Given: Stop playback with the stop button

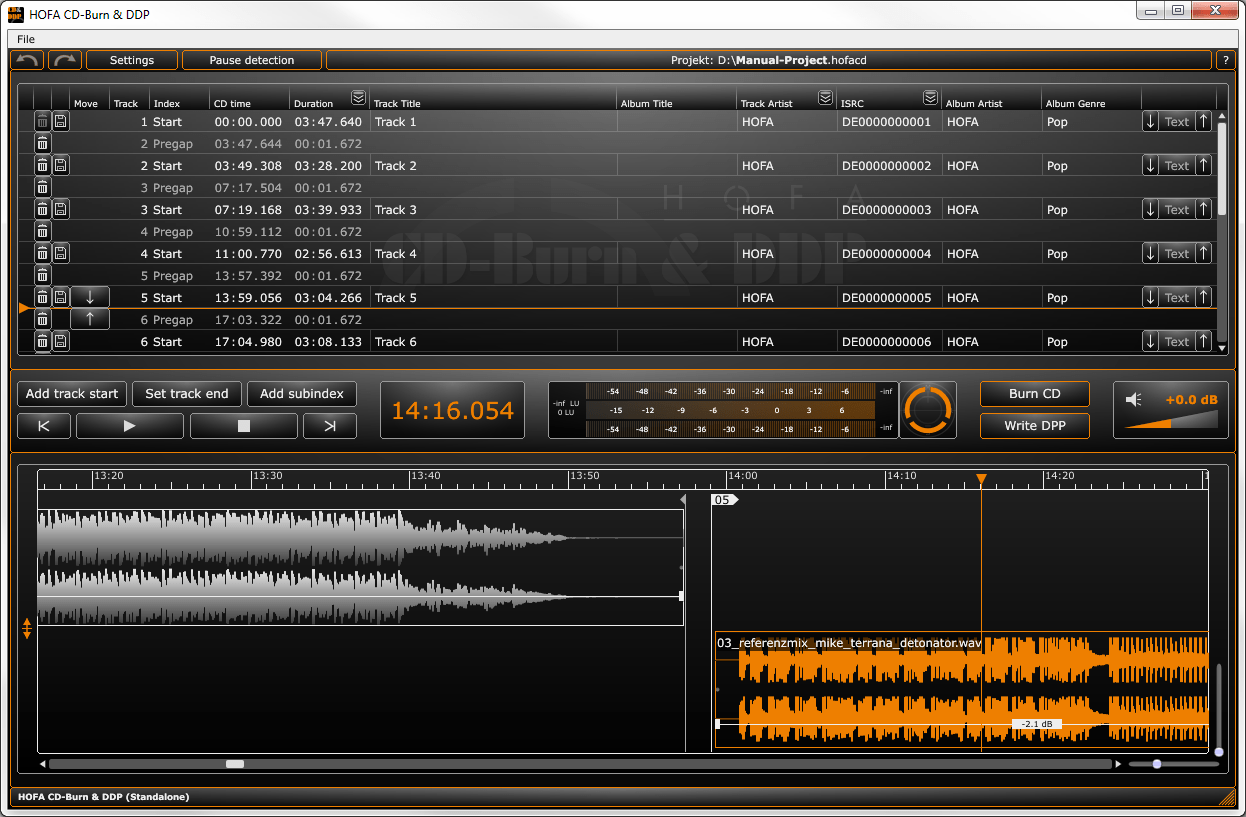Looking at the screenshot, I should (244, 426).
